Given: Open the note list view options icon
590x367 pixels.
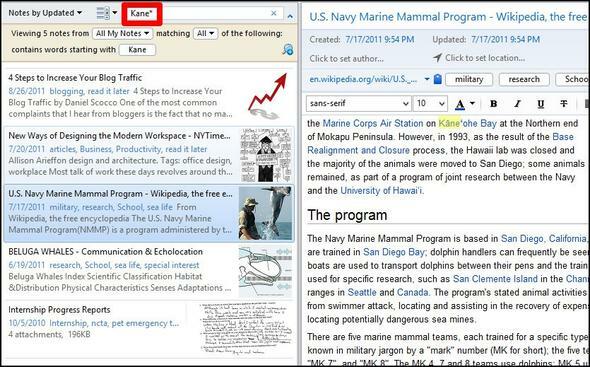Looking at the screenshot, I should (x=106, y=13).
